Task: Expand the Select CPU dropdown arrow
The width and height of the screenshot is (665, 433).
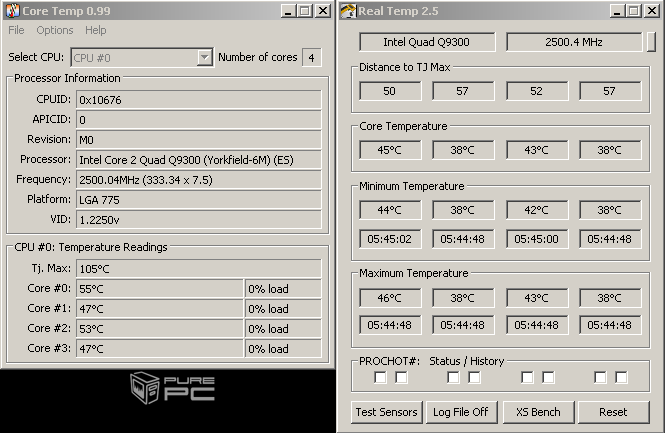Action: (x=204, y=57)
